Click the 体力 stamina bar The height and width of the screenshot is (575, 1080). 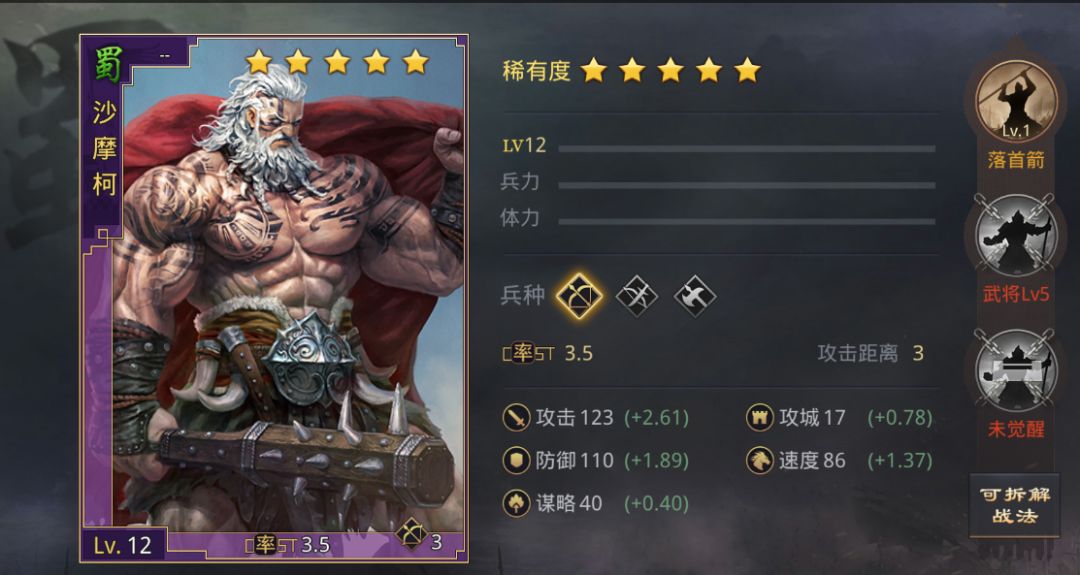pos(747,222)
